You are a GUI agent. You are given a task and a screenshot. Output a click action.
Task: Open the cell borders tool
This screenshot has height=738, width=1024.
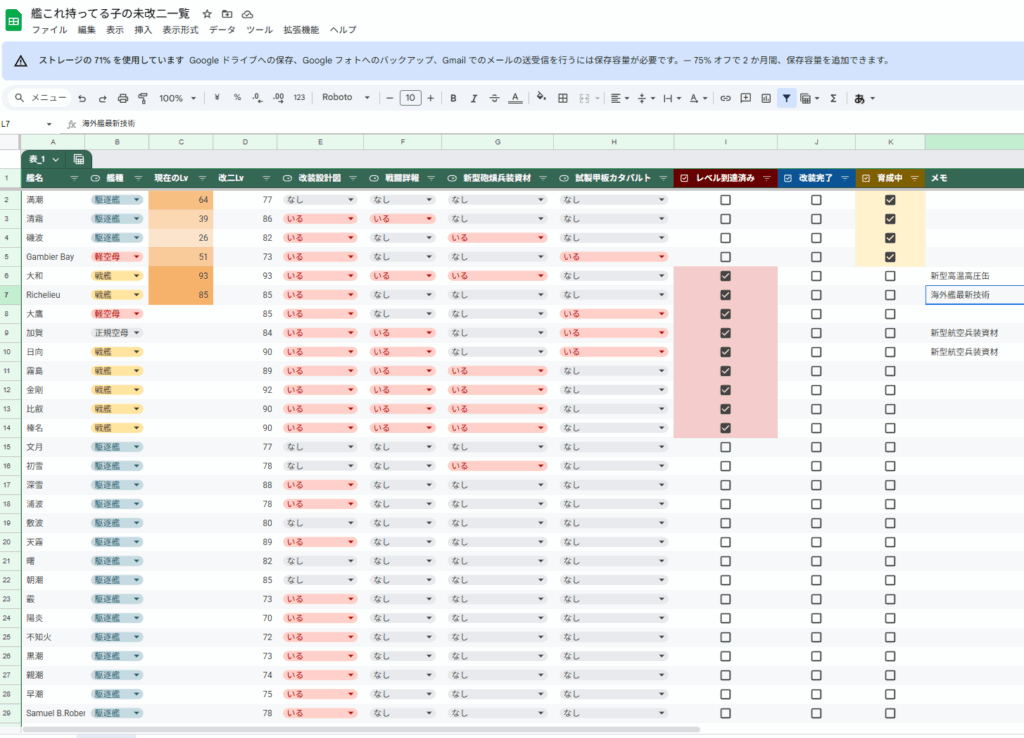562,98
